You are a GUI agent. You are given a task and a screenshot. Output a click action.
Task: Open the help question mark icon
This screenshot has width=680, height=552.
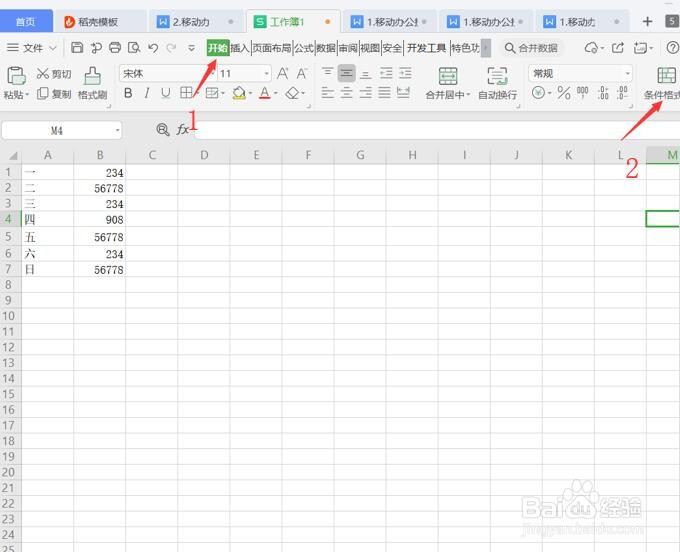coord(673,48)
